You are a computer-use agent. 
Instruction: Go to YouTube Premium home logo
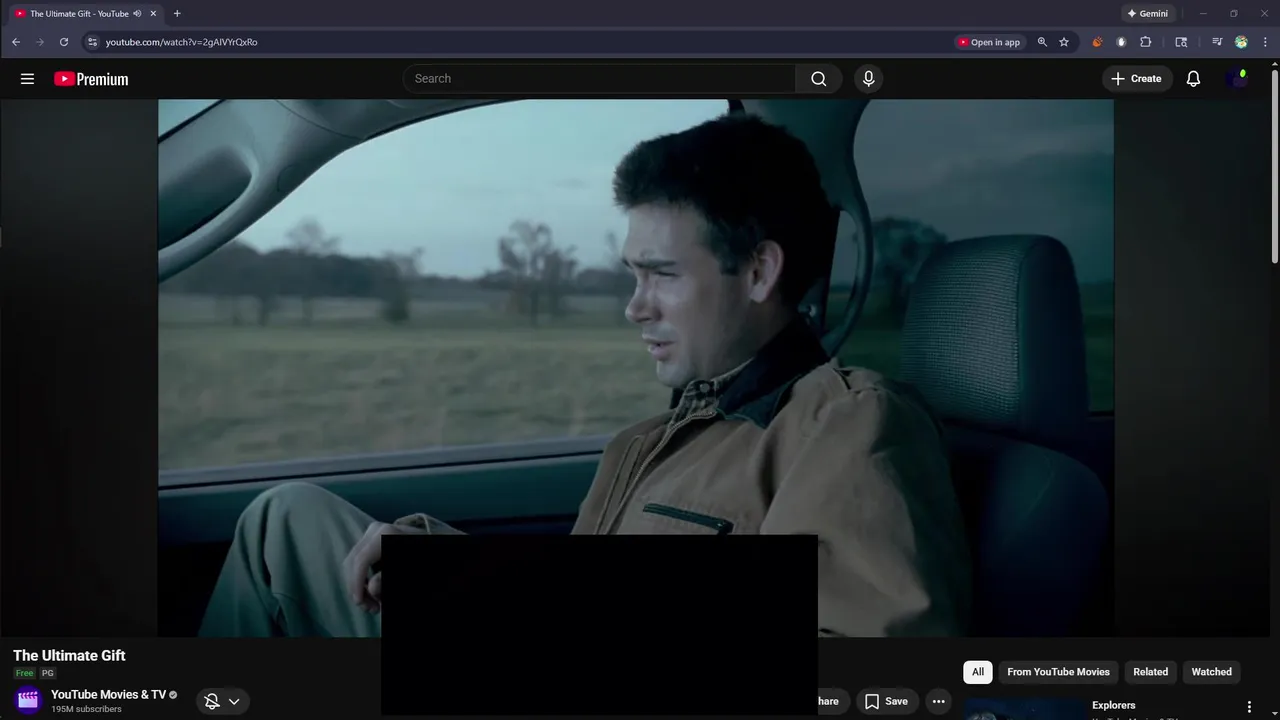coord(91,79)
